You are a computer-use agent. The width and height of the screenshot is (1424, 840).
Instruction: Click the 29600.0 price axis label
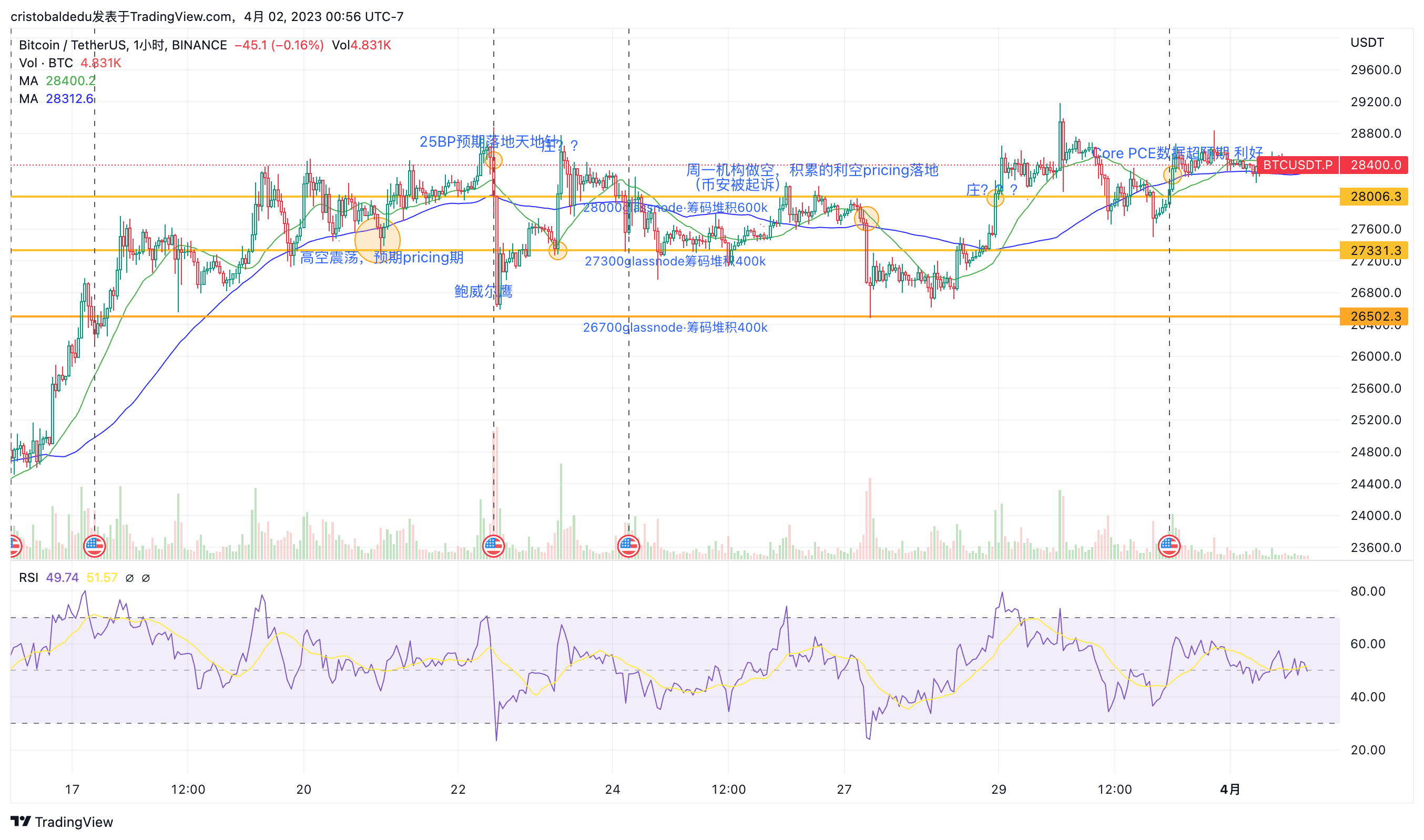[x=1375, y=69]
